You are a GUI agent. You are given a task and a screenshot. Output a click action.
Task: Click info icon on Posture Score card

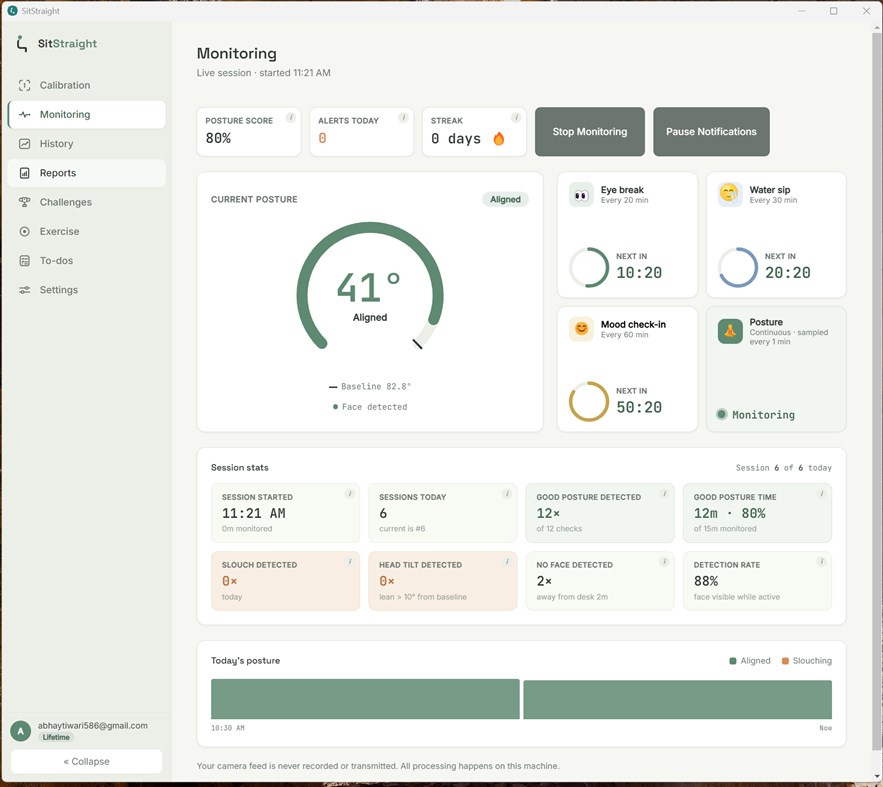(x=291, y=117)
